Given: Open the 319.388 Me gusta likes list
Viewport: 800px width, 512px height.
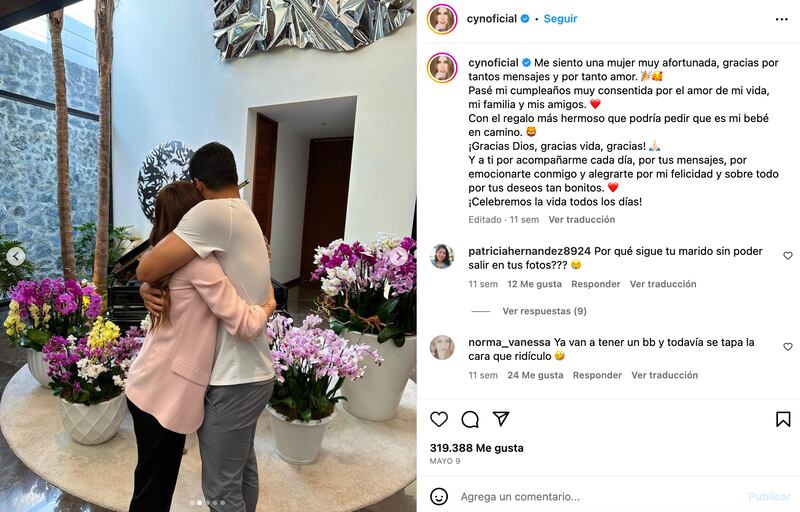Looking at the screenshot, I should coord(477,448).
